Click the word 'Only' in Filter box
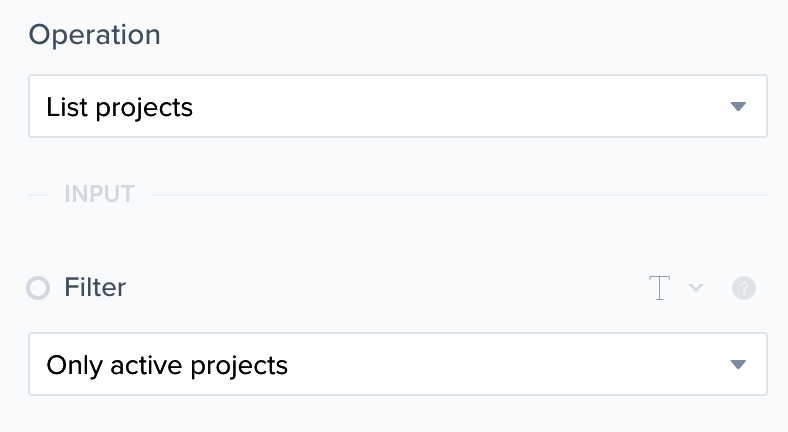 click(70, 365)
